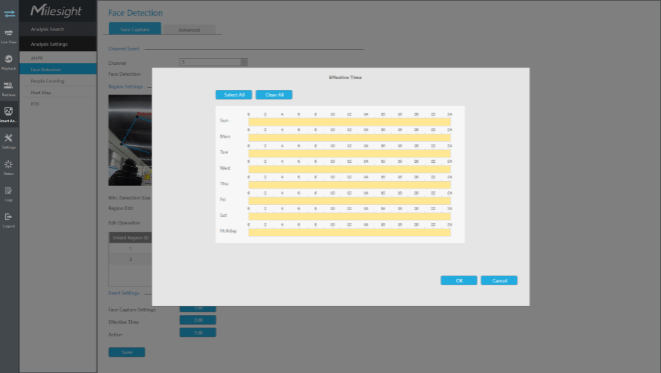Click the Logout sidebar icon

click(x=9, y=220)
